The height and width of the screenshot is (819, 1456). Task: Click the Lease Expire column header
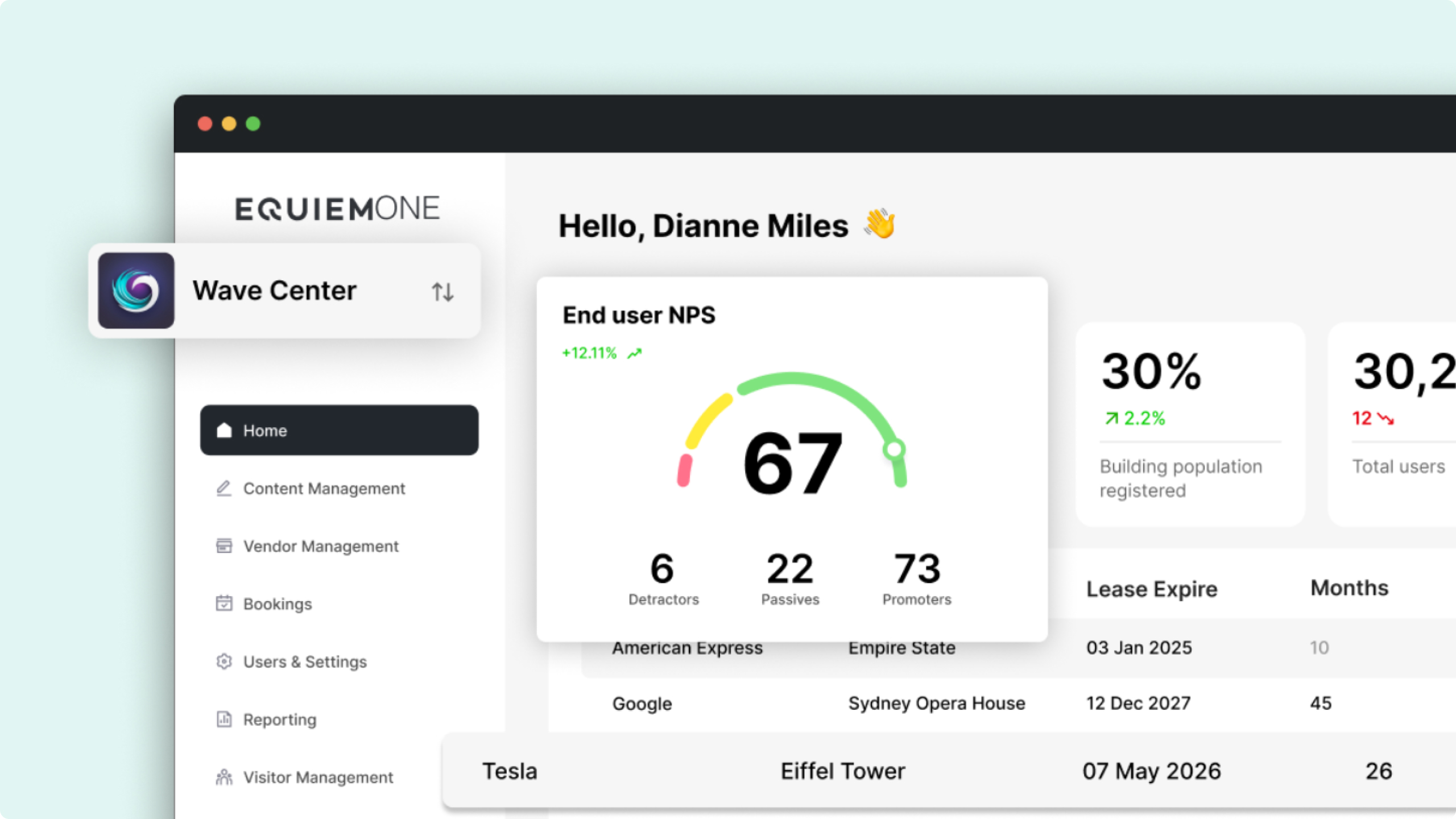point(1151,589)
